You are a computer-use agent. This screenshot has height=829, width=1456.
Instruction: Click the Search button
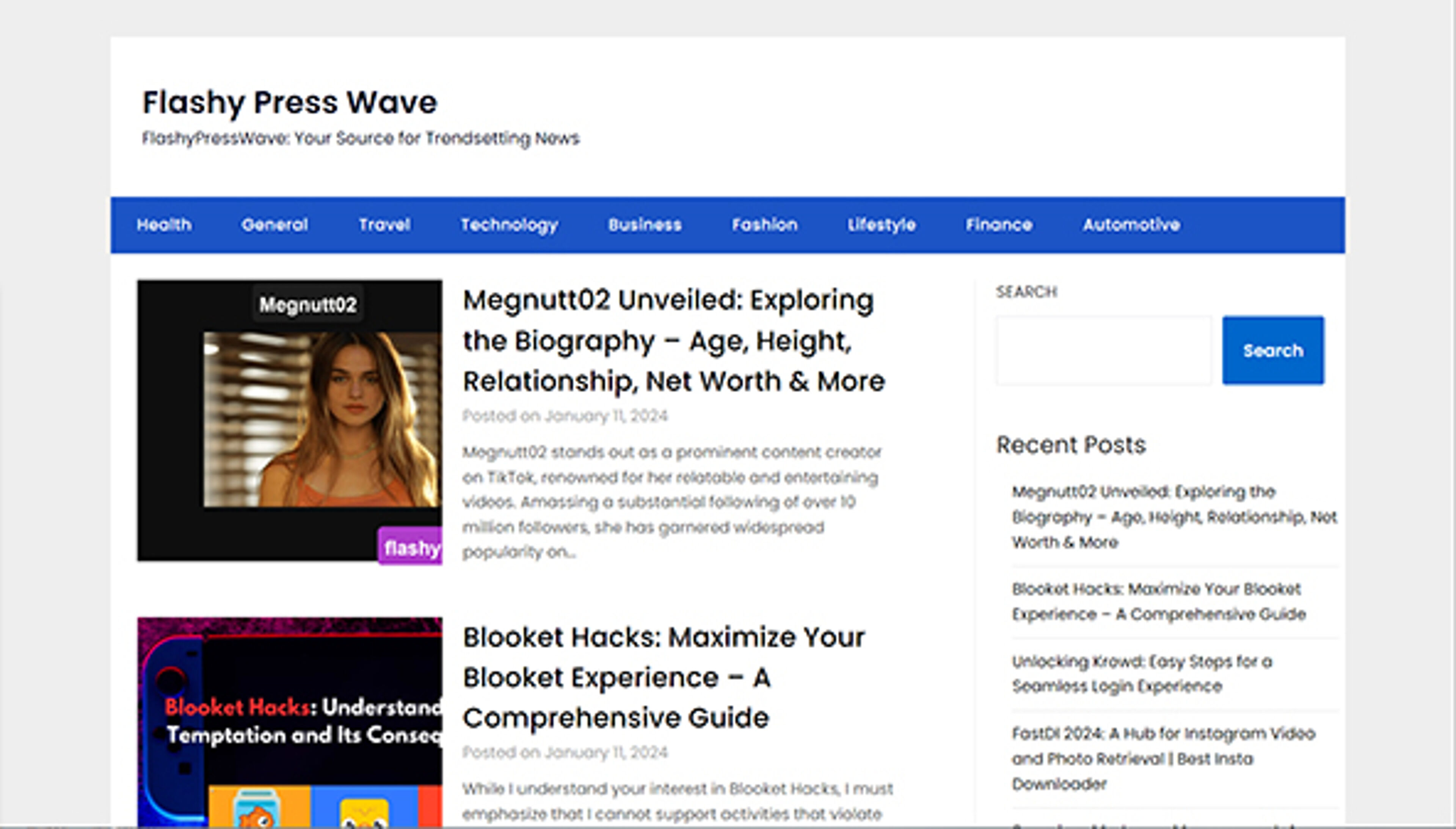click(x=1273, y=351)
